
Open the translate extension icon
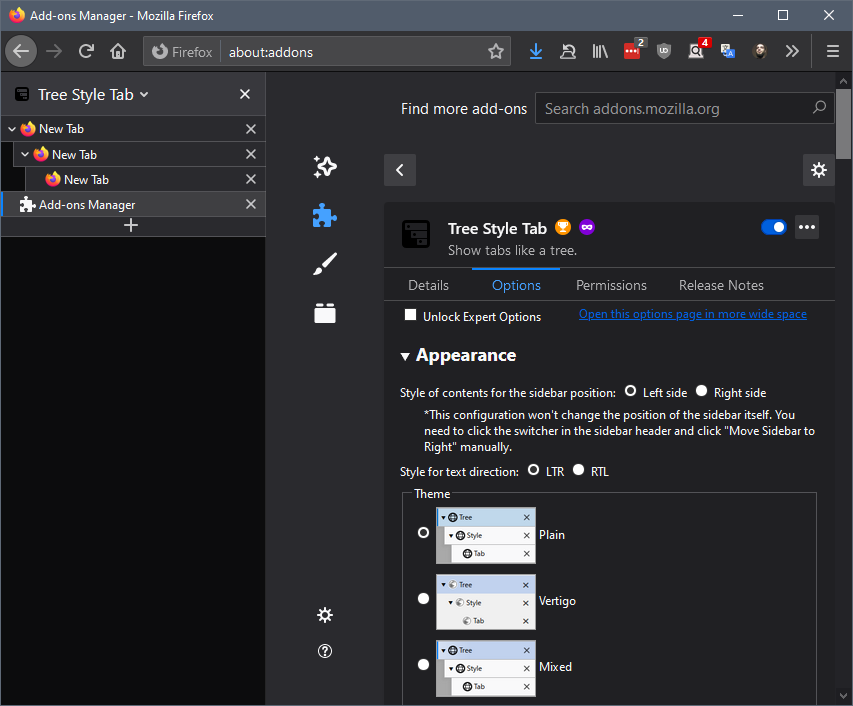728,52
